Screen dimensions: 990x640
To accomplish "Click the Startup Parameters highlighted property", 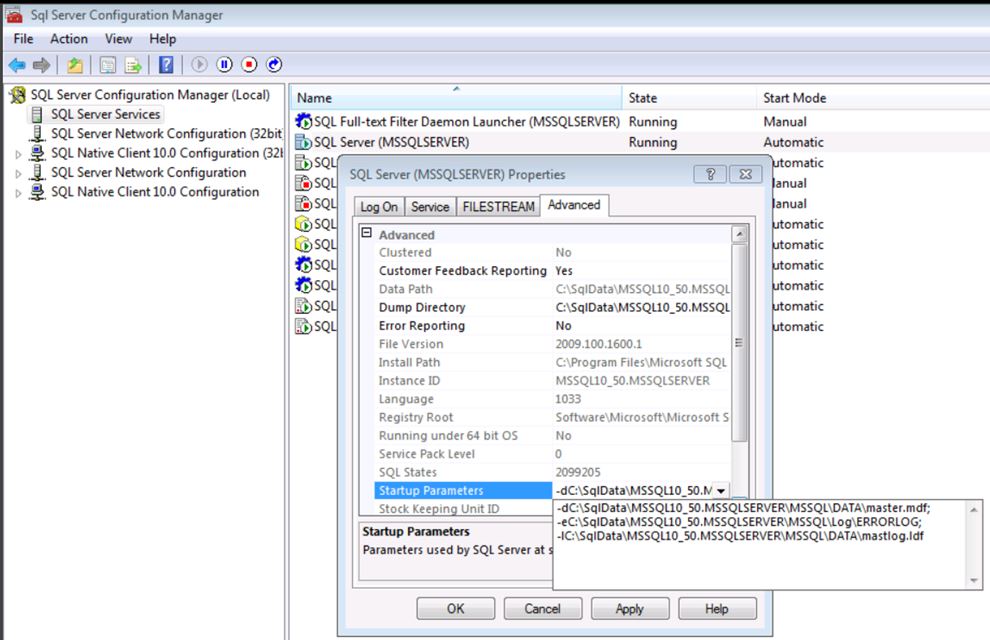I will [x=463, y=490].
